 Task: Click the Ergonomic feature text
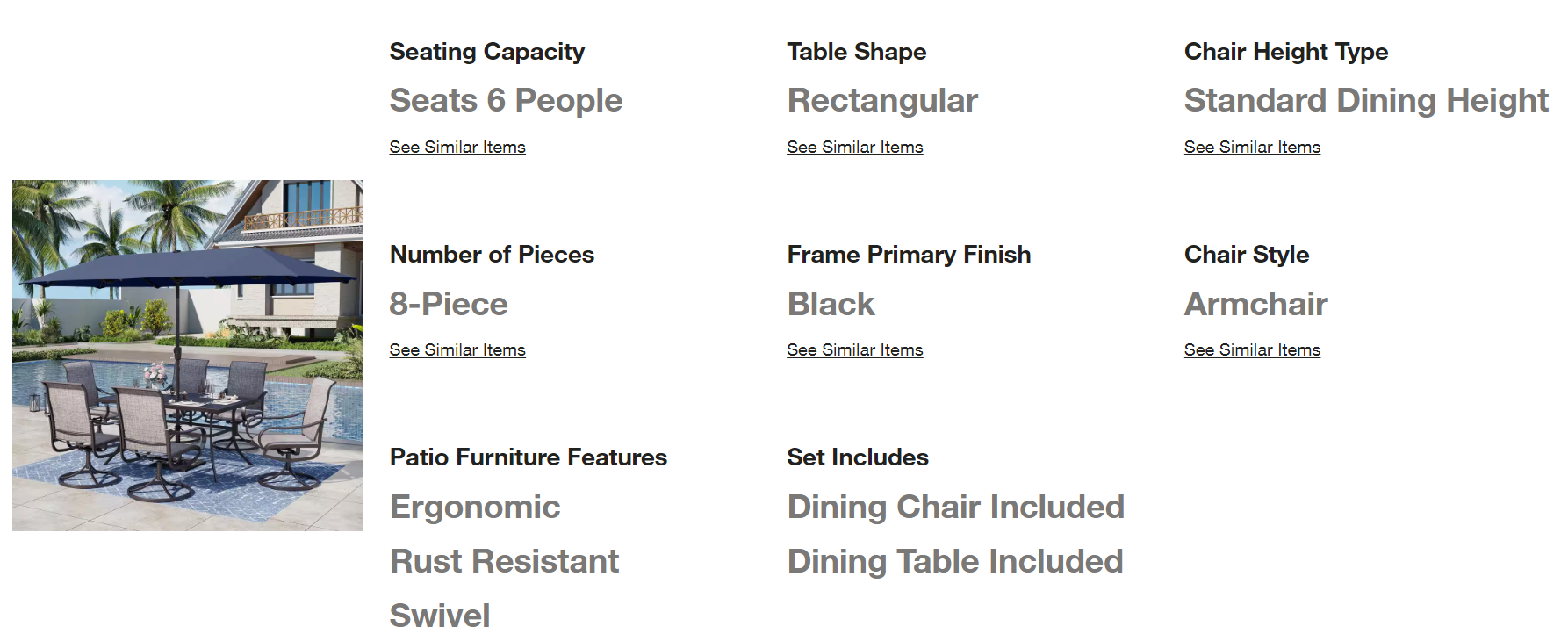click(475, 508)
